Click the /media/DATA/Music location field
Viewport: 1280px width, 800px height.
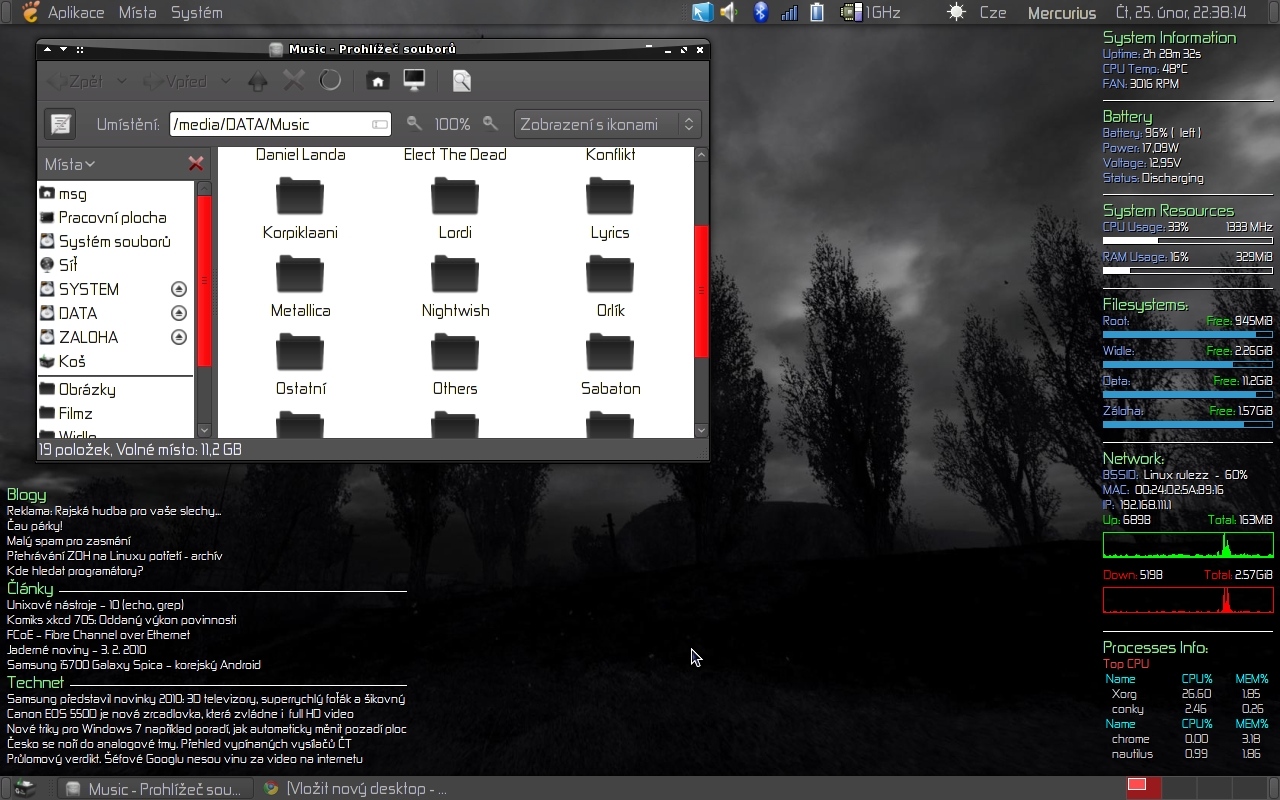pyautogui.click(x=270, y=124)
